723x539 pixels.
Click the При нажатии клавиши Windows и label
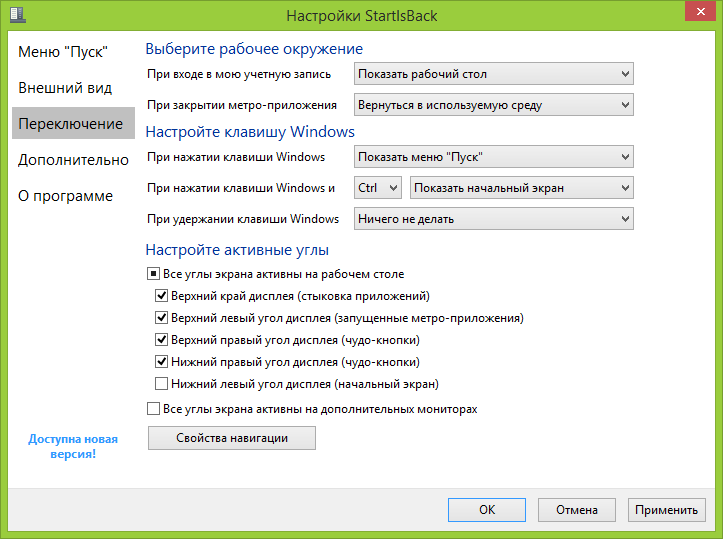pyautogui.click(x=241, y=188)
